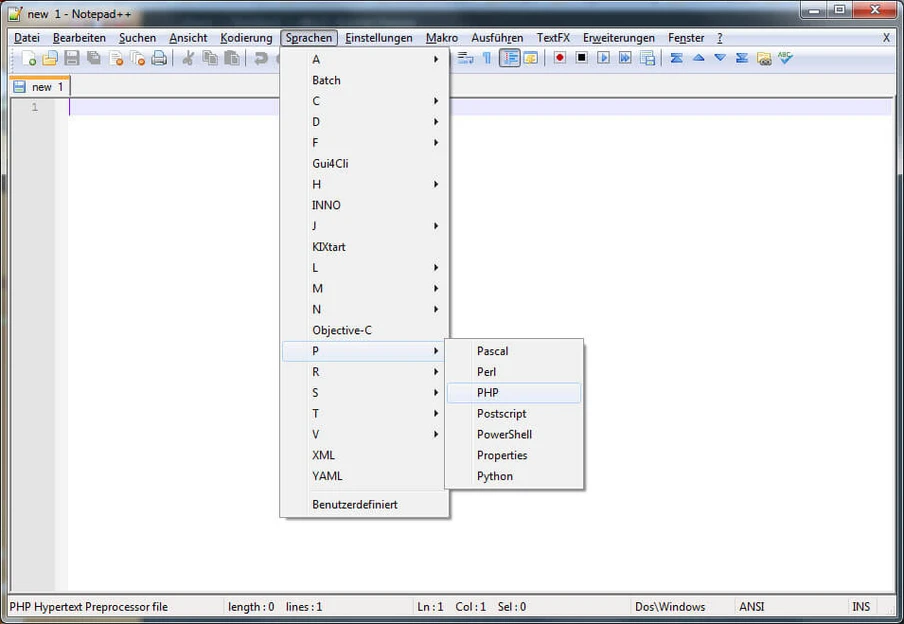Click the Save recorded macro icon
This screenshot has height=624, width=904.
click(647, 58)
